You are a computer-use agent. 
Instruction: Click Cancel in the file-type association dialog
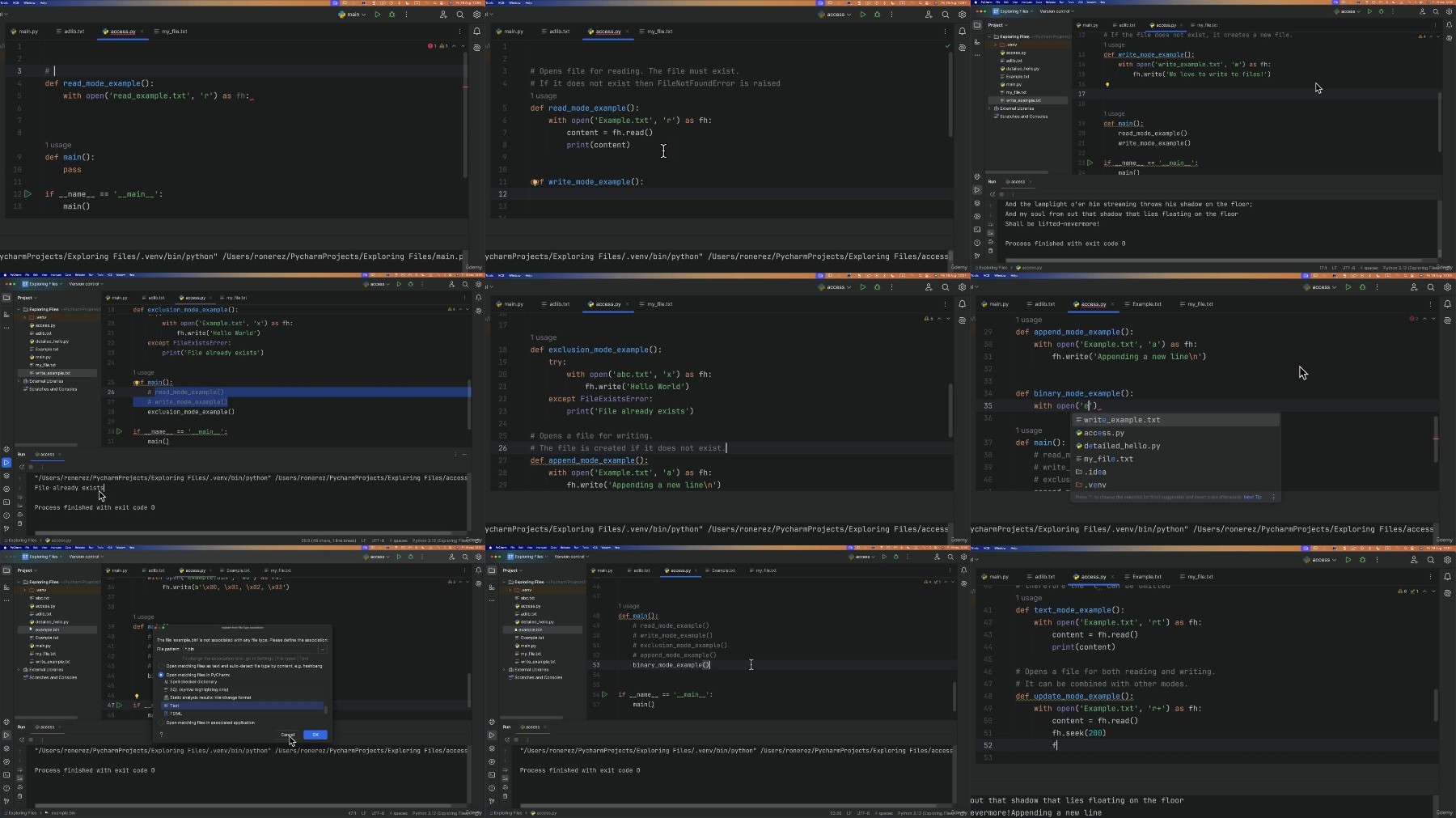click(x=288, y=735)
